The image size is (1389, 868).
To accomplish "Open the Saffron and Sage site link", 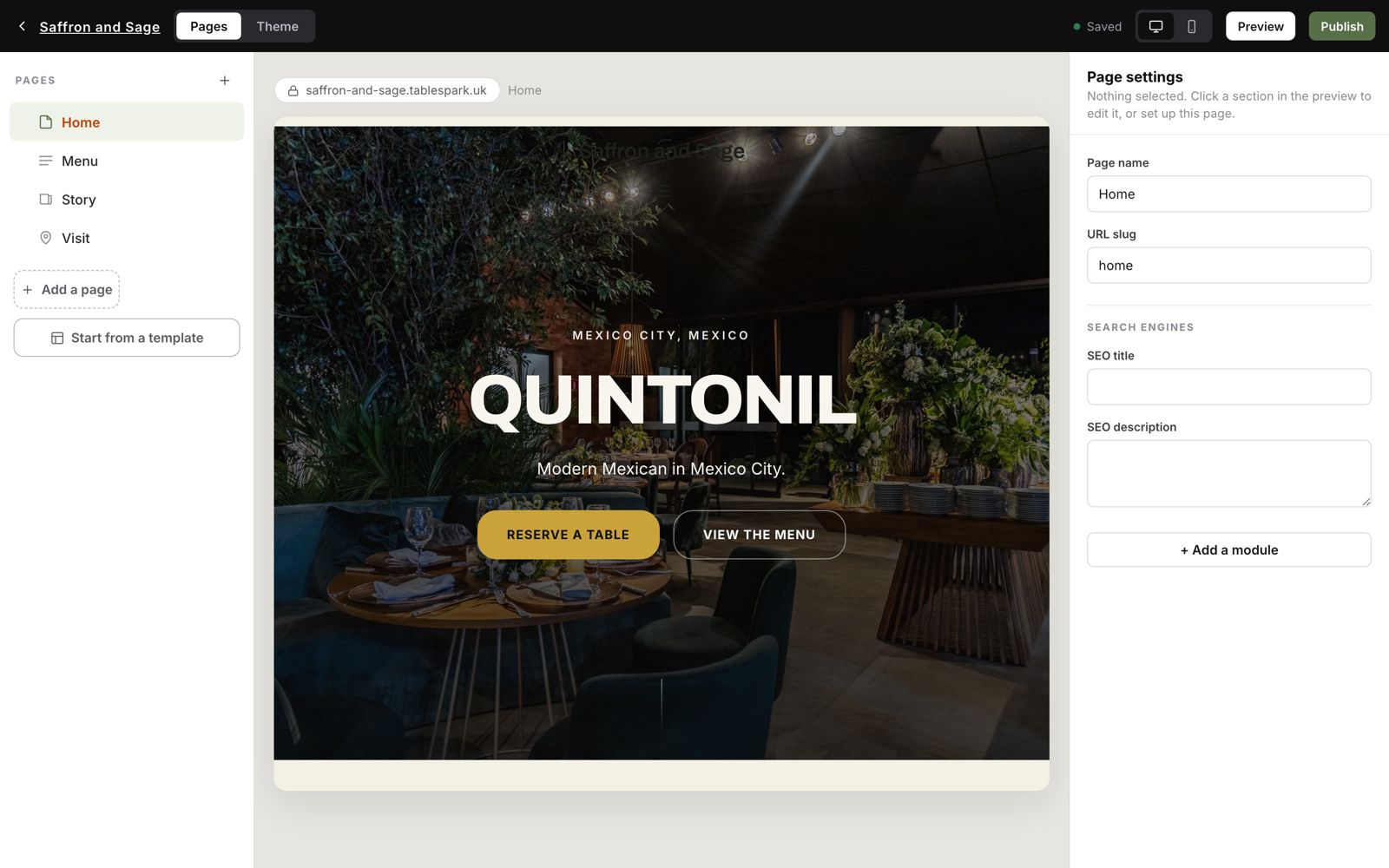I will pos(100,27).
